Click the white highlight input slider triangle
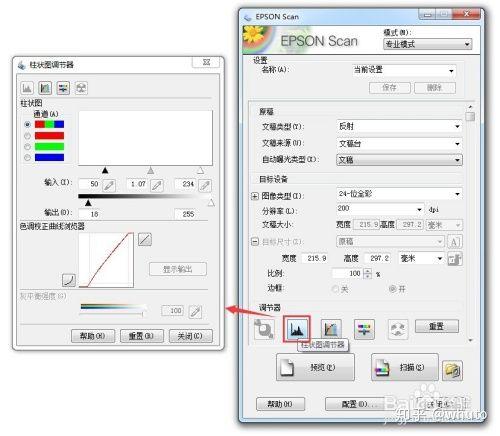Viewport: 500px width, 436px height. (x=200, y=170)
